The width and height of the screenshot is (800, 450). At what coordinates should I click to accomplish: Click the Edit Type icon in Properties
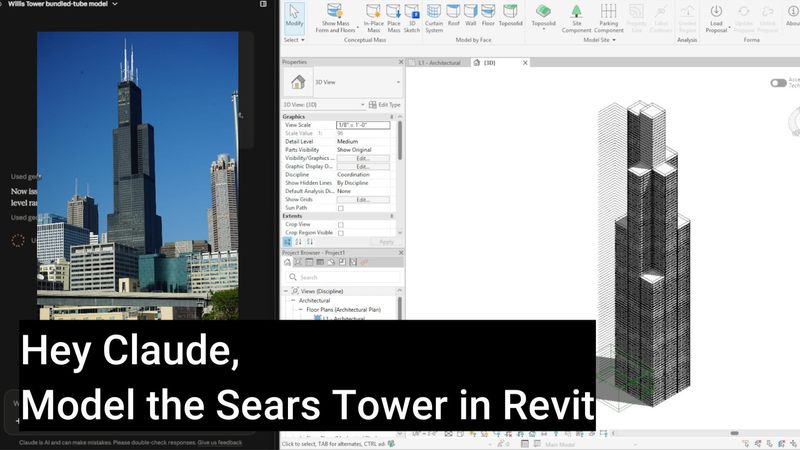[x=372, y=105]
